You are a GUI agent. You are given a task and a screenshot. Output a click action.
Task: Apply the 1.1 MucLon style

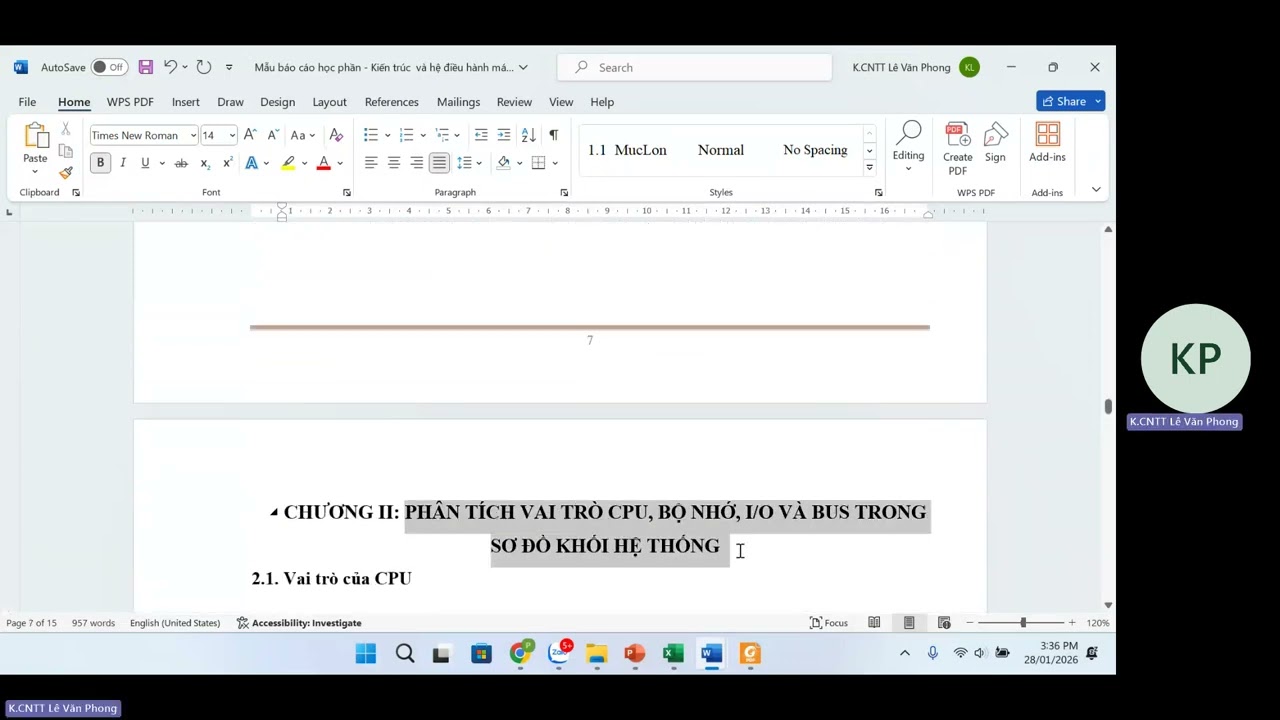(x=627, y=150)
